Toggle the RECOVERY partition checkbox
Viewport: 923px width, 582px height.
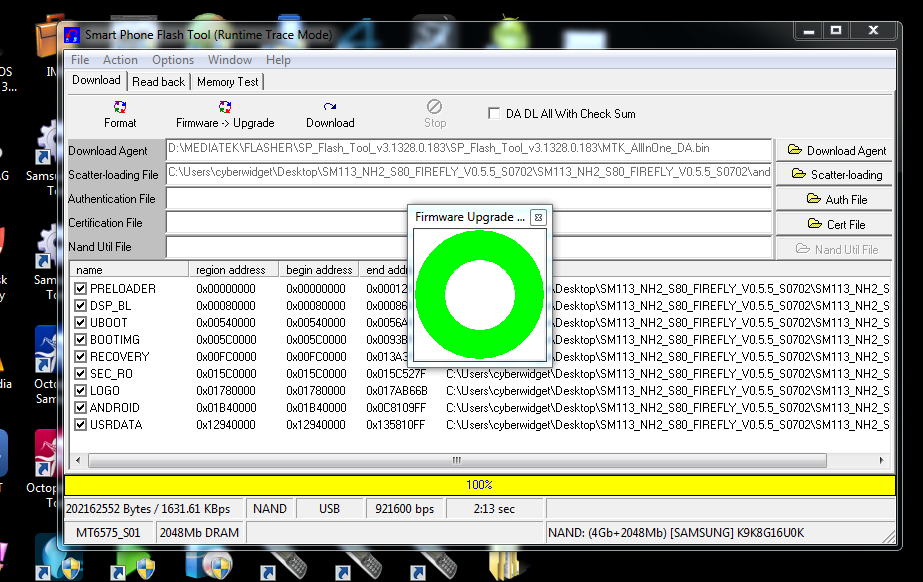point(81,357)
